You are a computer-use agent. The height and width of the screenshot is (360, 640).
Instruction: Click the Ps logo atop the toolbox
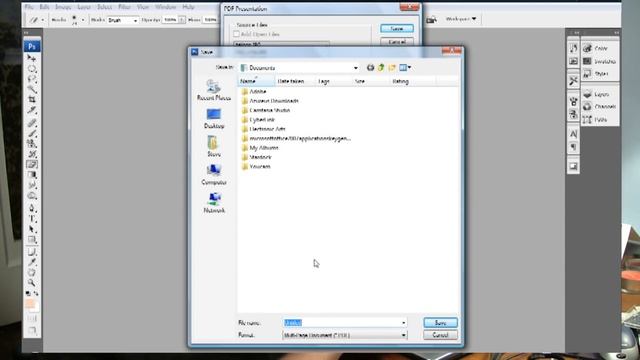pyautogui.click(x=32, y=47)
